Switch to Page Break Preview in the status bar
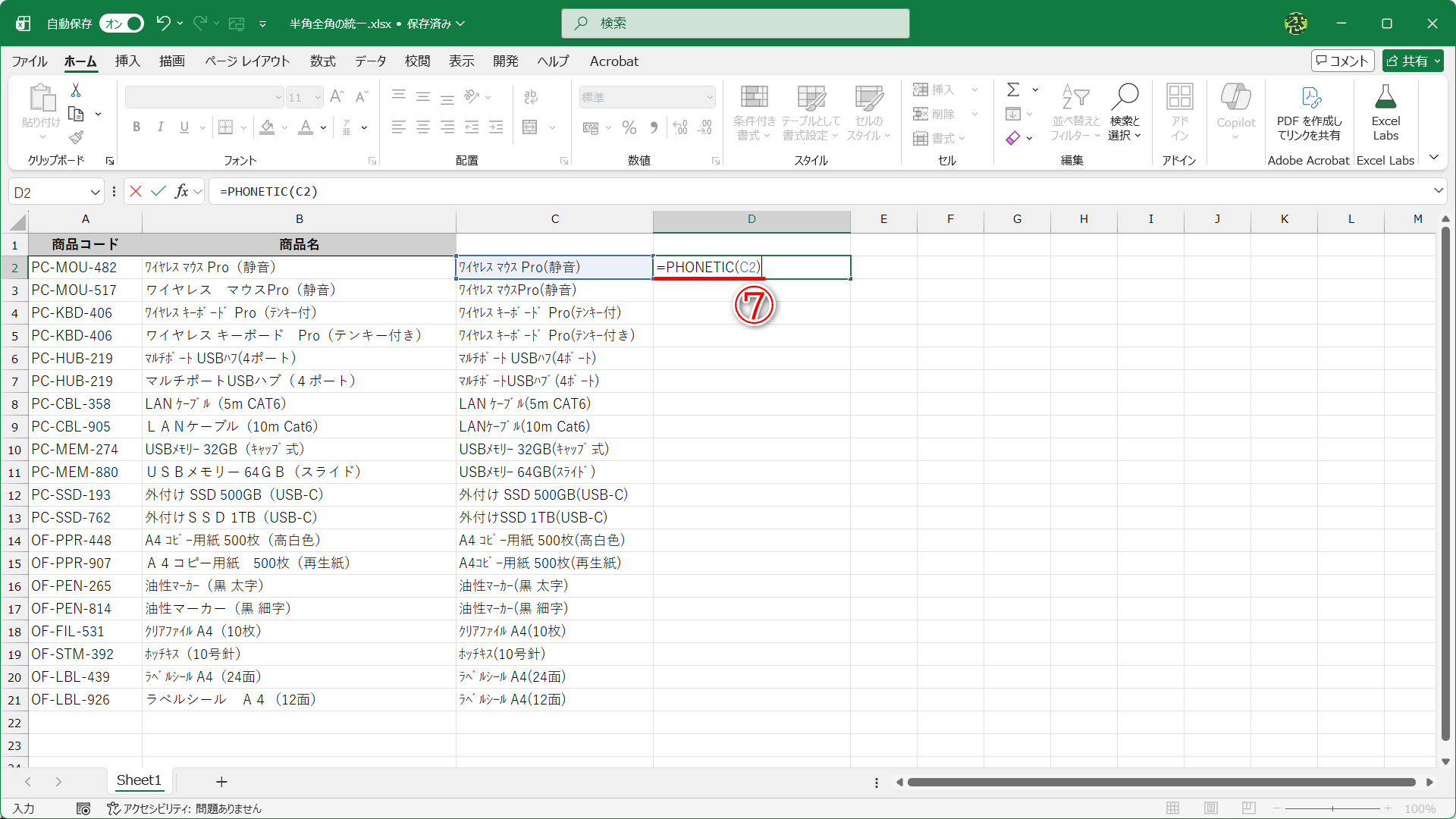Image resolution: width=1456 pixels, height=819 pixels. coord(1249,808)
